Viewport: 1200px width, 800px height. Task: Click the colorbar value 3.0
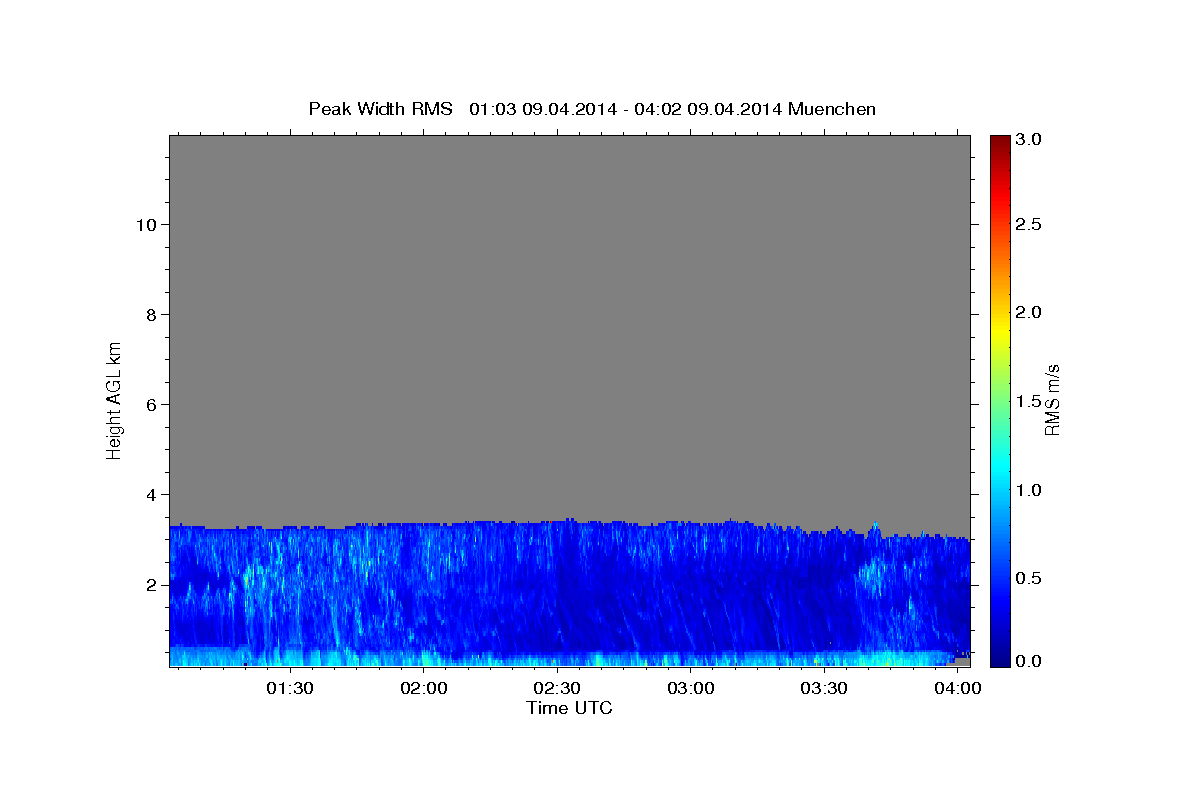[1029, 139]
